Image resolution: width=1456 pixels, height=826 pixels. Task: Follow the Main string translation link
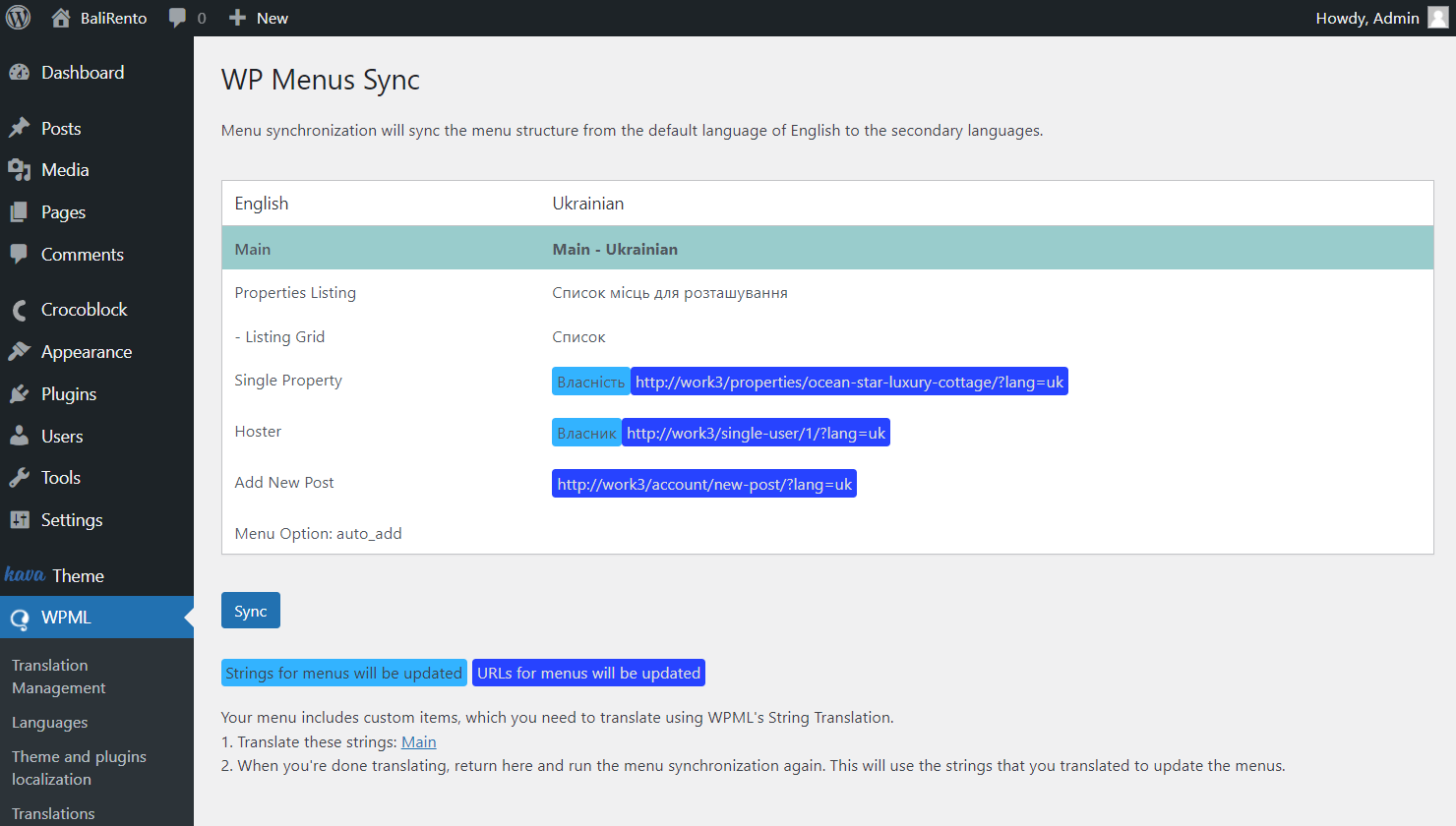(x=419, y=742)
